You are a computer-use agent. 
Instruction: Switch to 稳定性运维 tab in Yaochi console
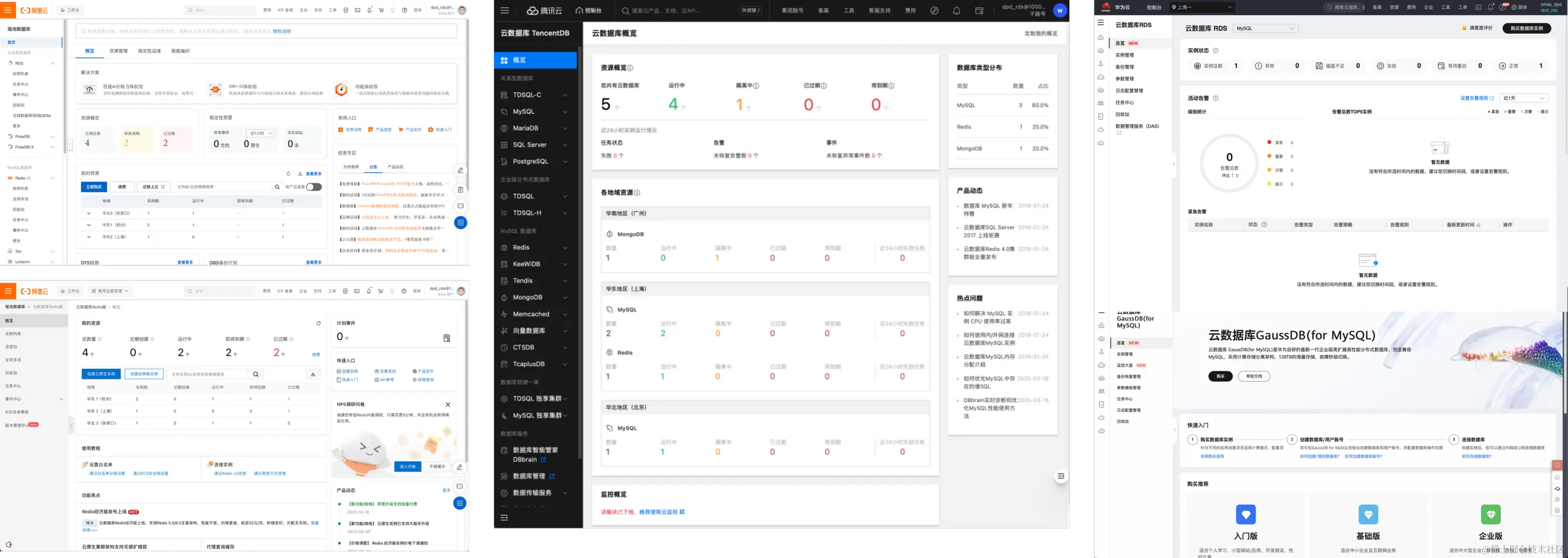(x=149, y=51)
